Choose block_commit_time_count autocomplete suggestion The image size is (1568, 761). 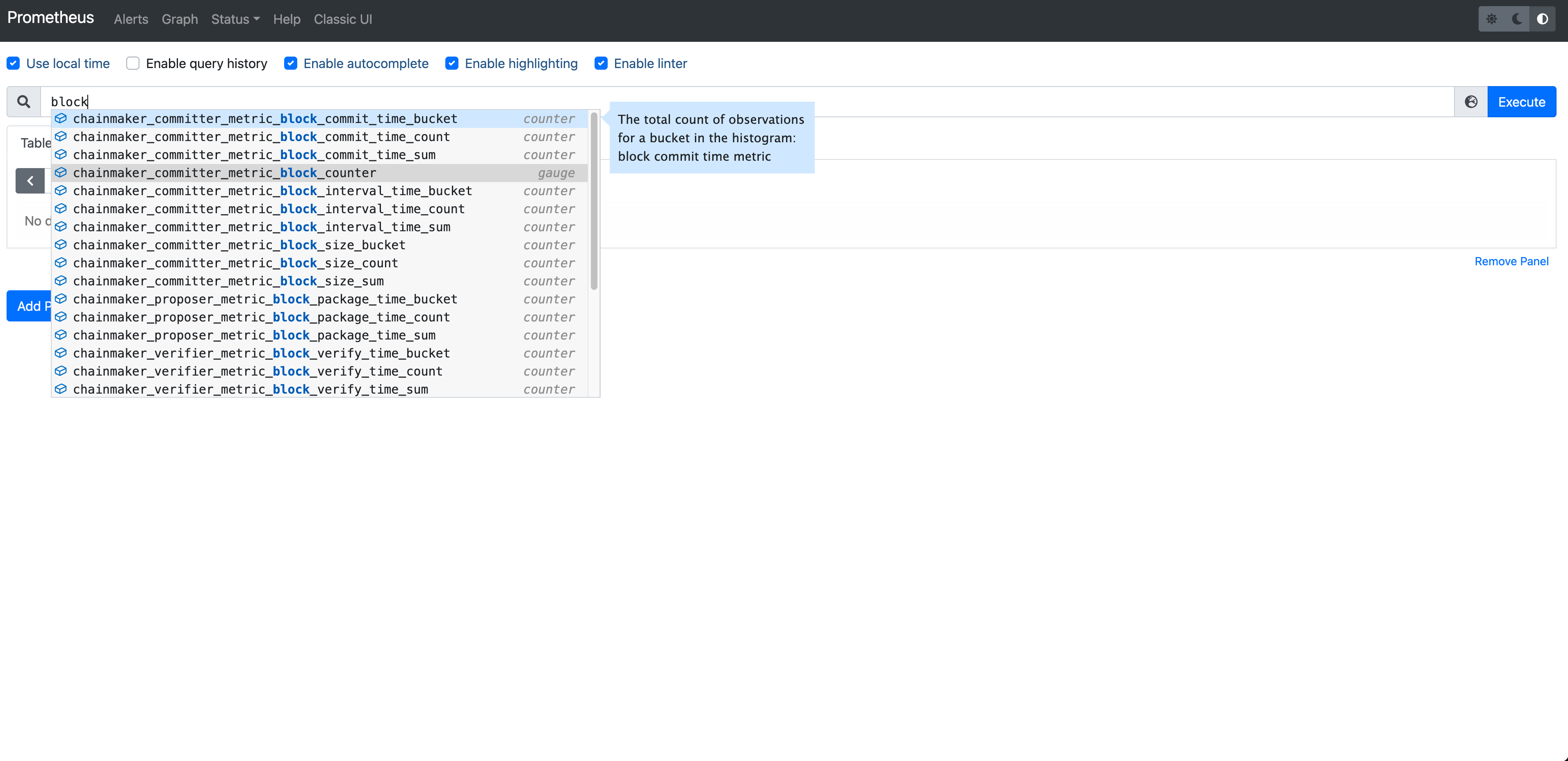(262, 137)
